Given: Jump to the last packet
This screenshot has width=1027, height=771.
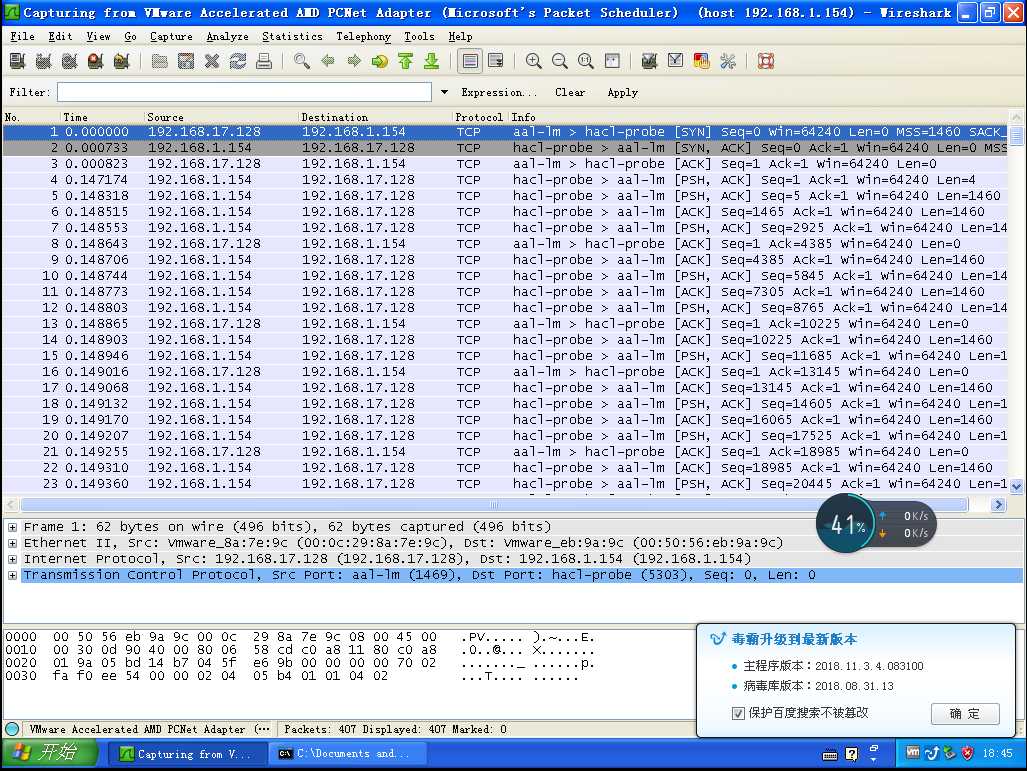Looking at the screenshot, I should (x=432, y=62).
